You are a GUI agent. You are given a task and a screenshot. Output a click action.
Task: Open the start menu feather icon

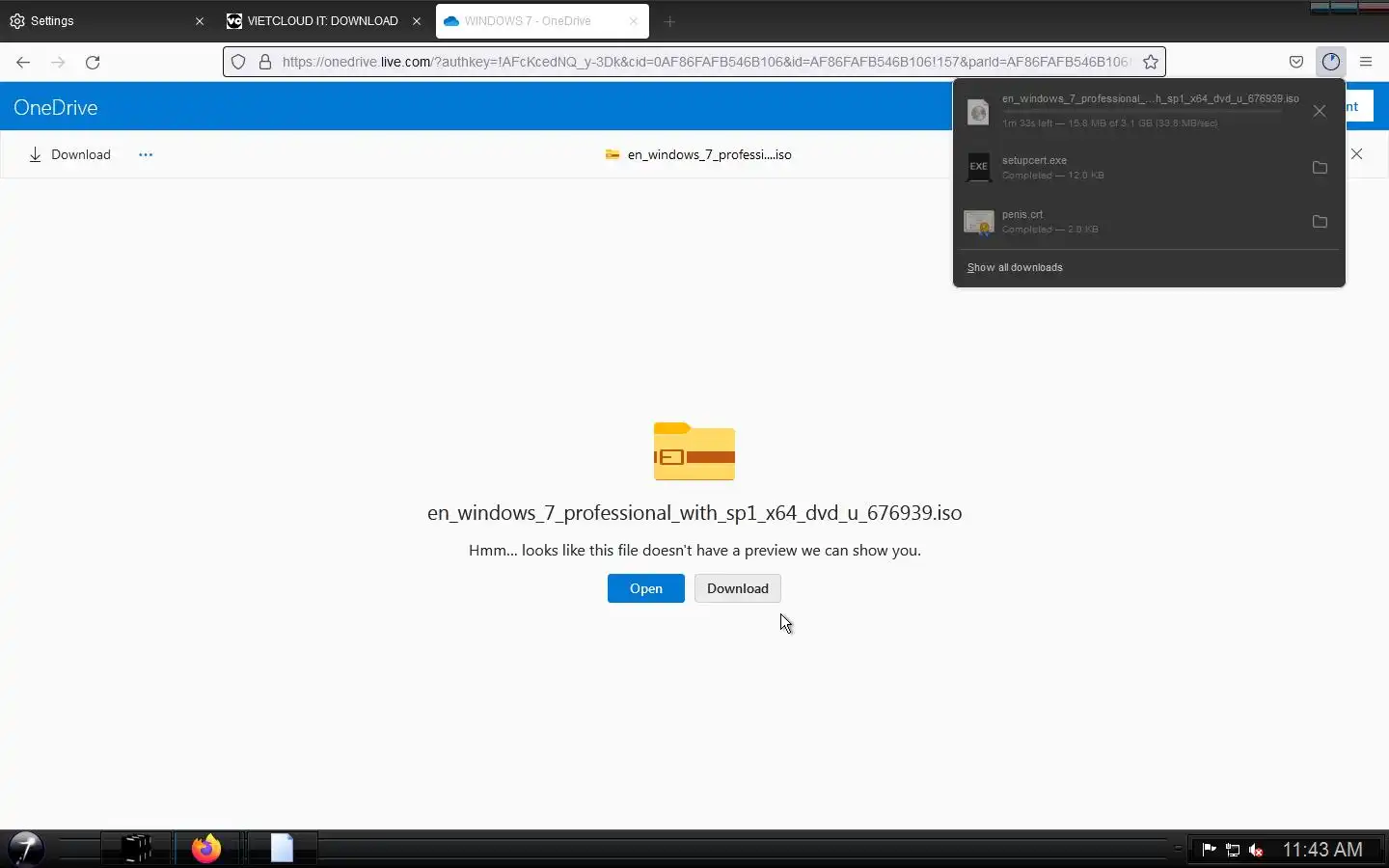(26, 849)
